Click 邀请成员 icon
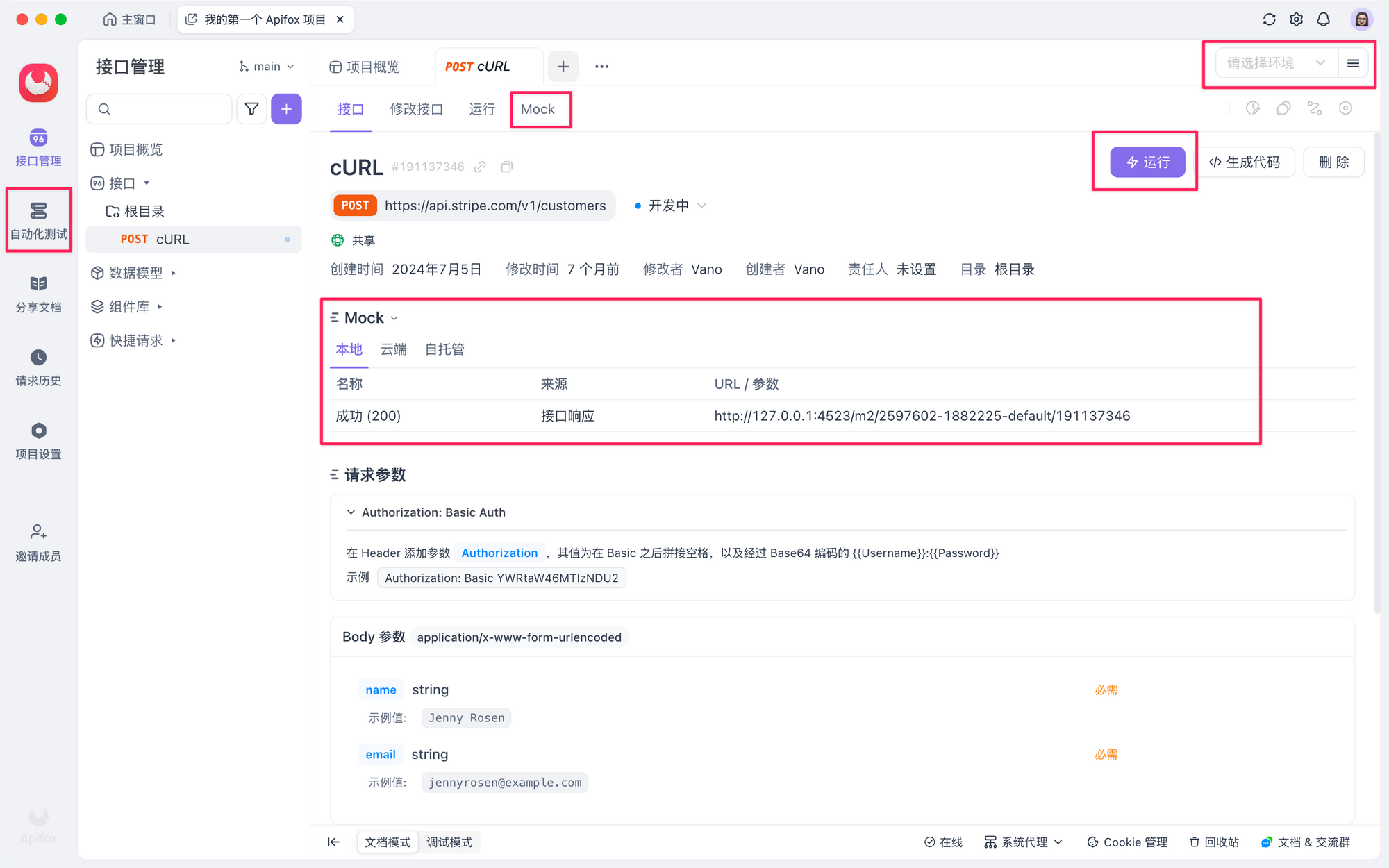 38,533
